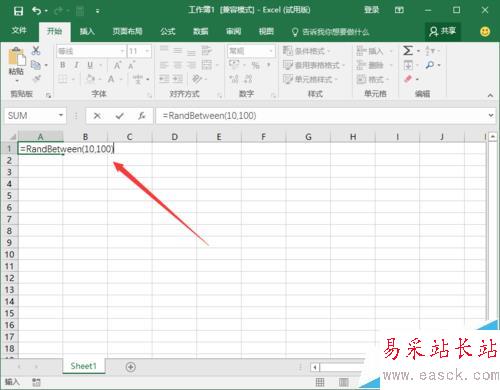Screen dimensions: 500x390
Task: Open the Cell Styles (单元格样式) dropdown
Action: [x=310, y=79]
